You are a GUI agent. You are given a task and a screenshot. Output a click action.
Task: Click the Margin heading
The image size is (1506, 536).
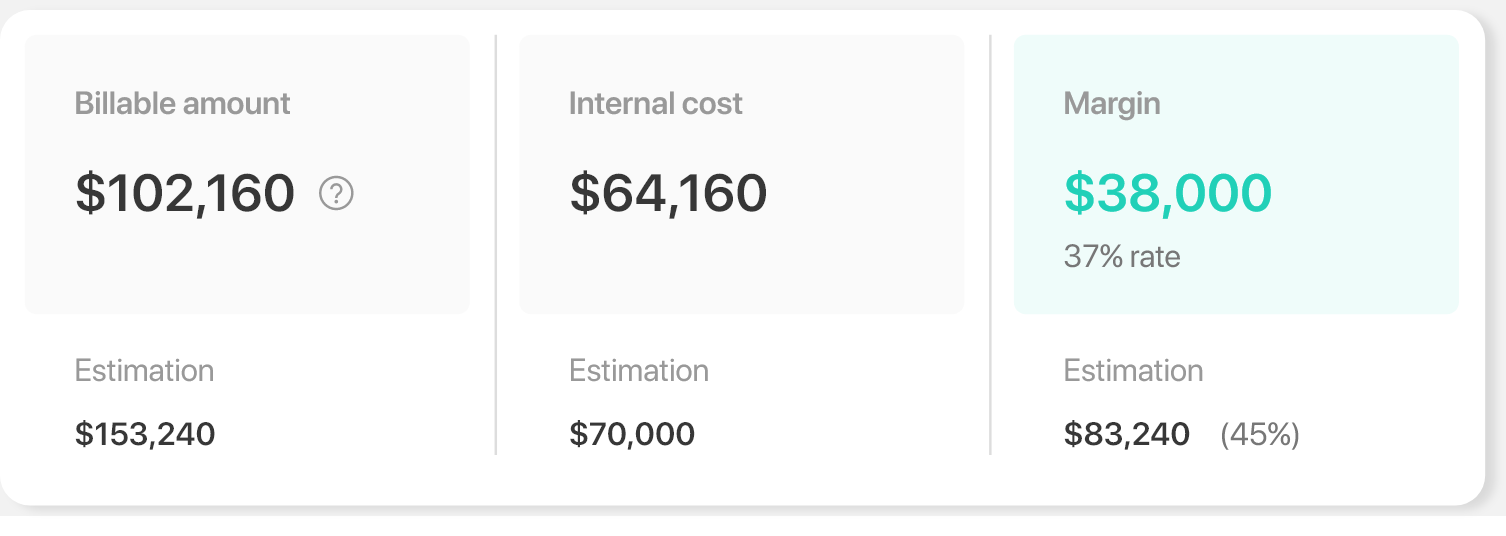tap(1111, 104)
